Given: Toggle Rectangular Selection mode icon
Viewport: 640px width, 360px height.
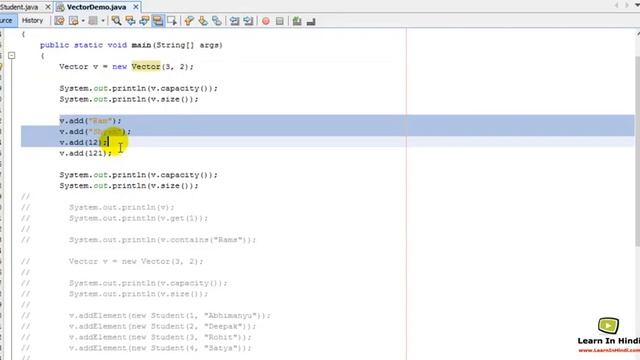Looking at the screenshot, I should [x=172, y=21].
